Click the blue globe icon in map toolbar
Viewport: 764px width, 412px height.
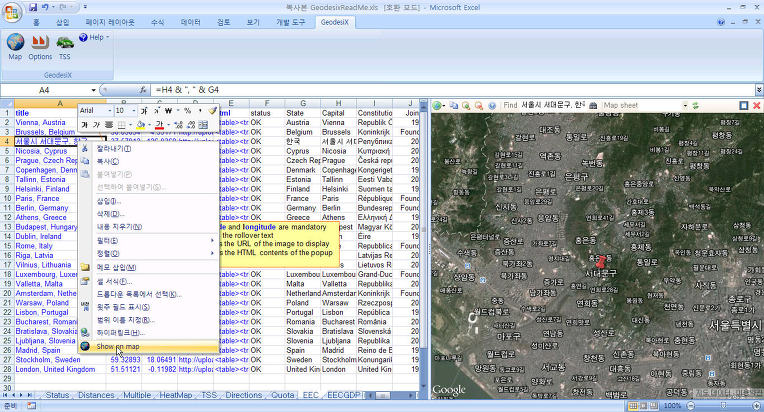[492, 105]
